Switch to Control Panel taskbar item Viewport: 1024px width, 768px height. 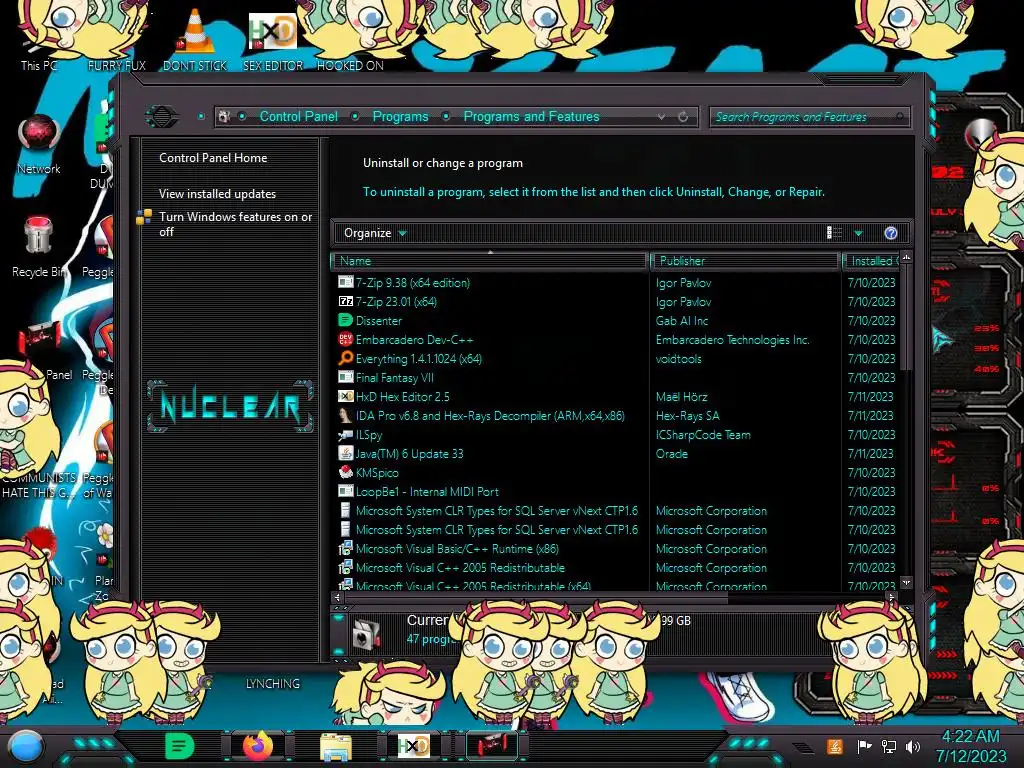[492, 746]
